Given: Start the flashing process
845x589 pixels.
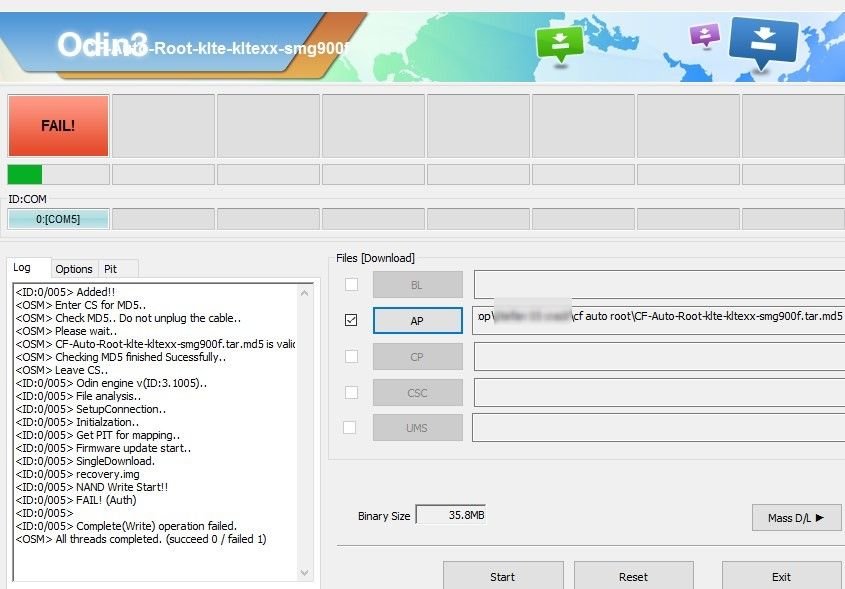Looking at the screenshot, I should (x=503, y=576).
